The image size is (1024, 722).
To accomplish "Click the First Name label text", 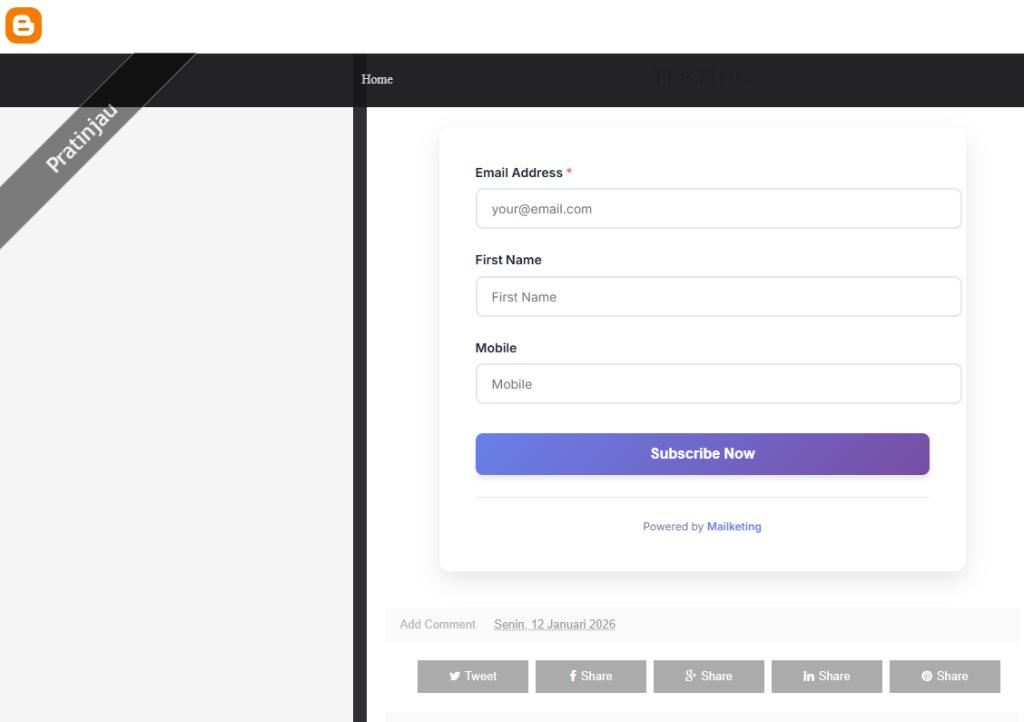I will point(508,260).
